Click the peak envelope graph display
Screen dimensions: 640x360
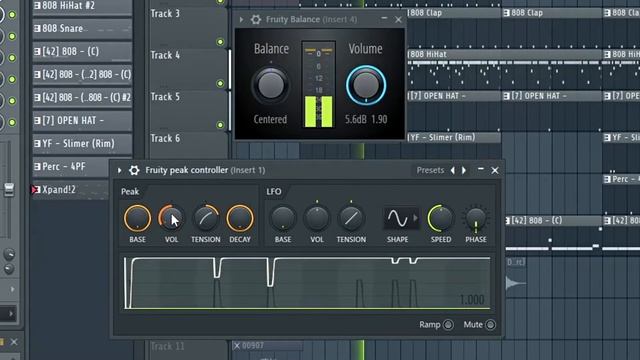[x=307, y=282]
